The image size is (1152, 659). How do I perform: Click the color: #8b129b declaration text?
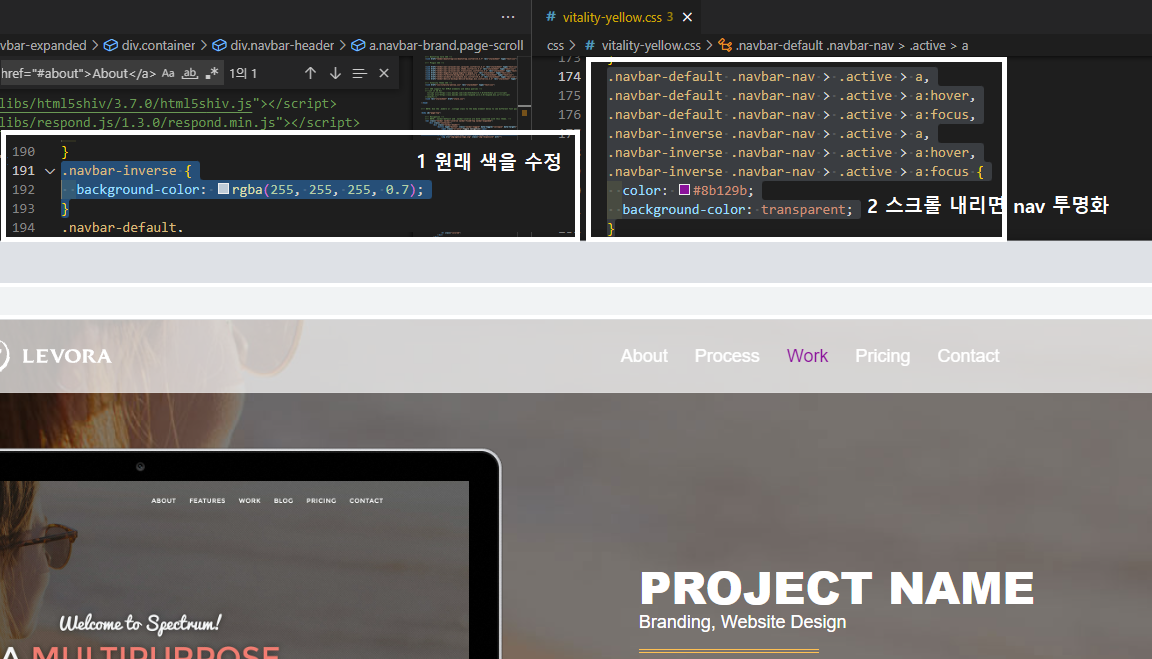pos(688,190)
